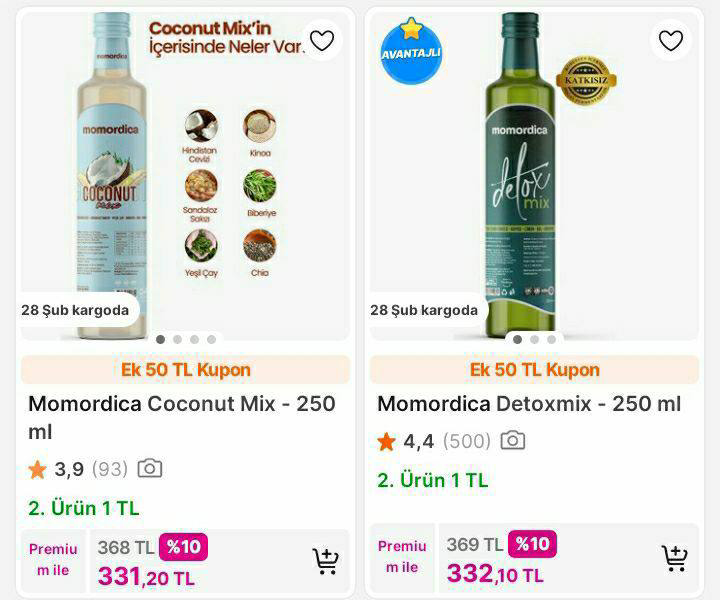Favorite the Detoxmix product heart icon
This screenshot has width=720, height=600.
[671, 40]
